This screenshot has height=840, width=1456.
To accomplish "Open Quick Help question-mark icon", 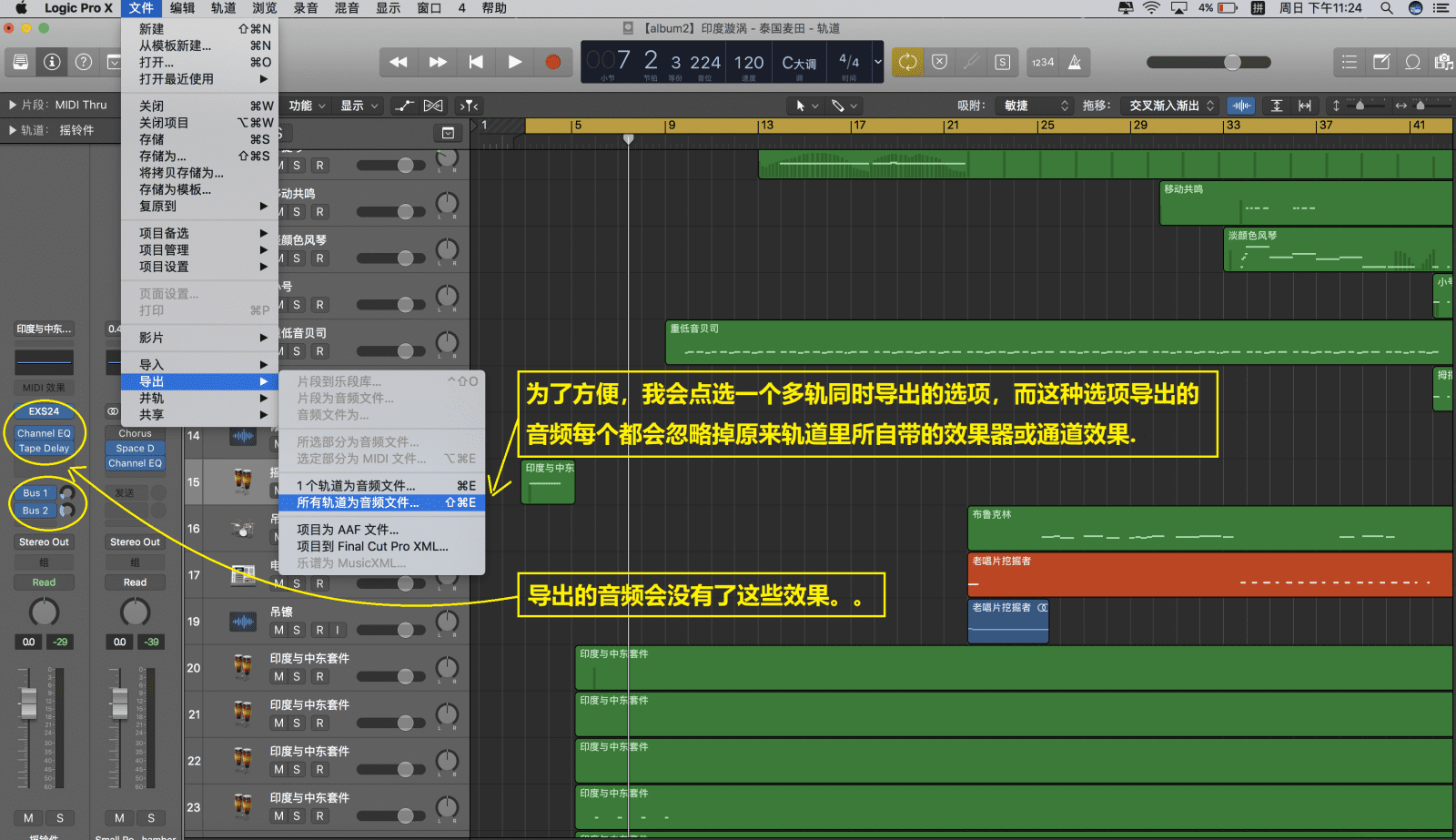I will [84, 62].
